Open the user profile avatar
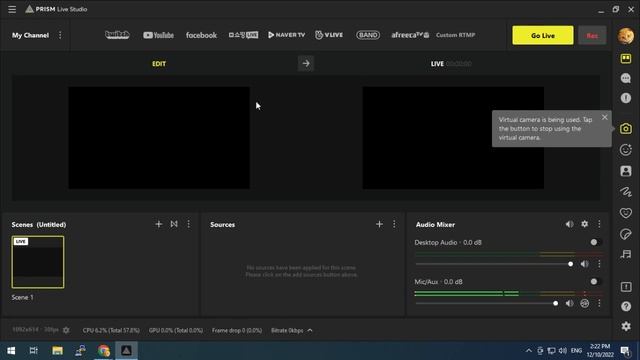Viewport: 640px width, 360px height. pos(626,36)
